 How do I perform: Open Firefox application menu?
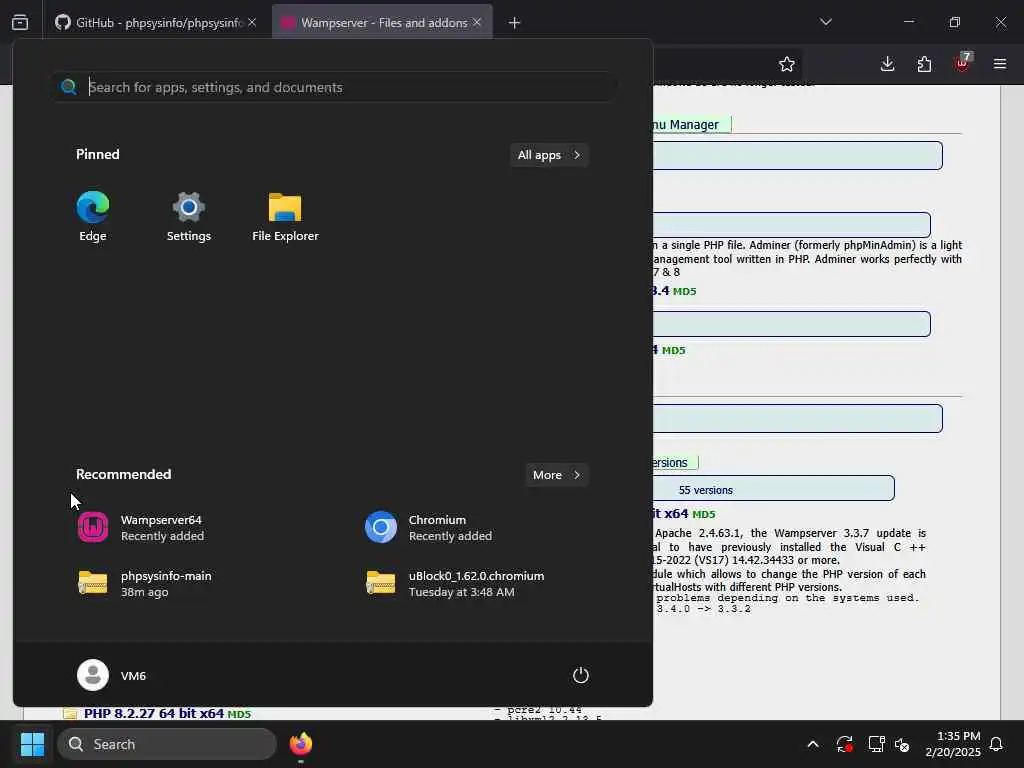pyautogui.click(x=1000, y=64)
